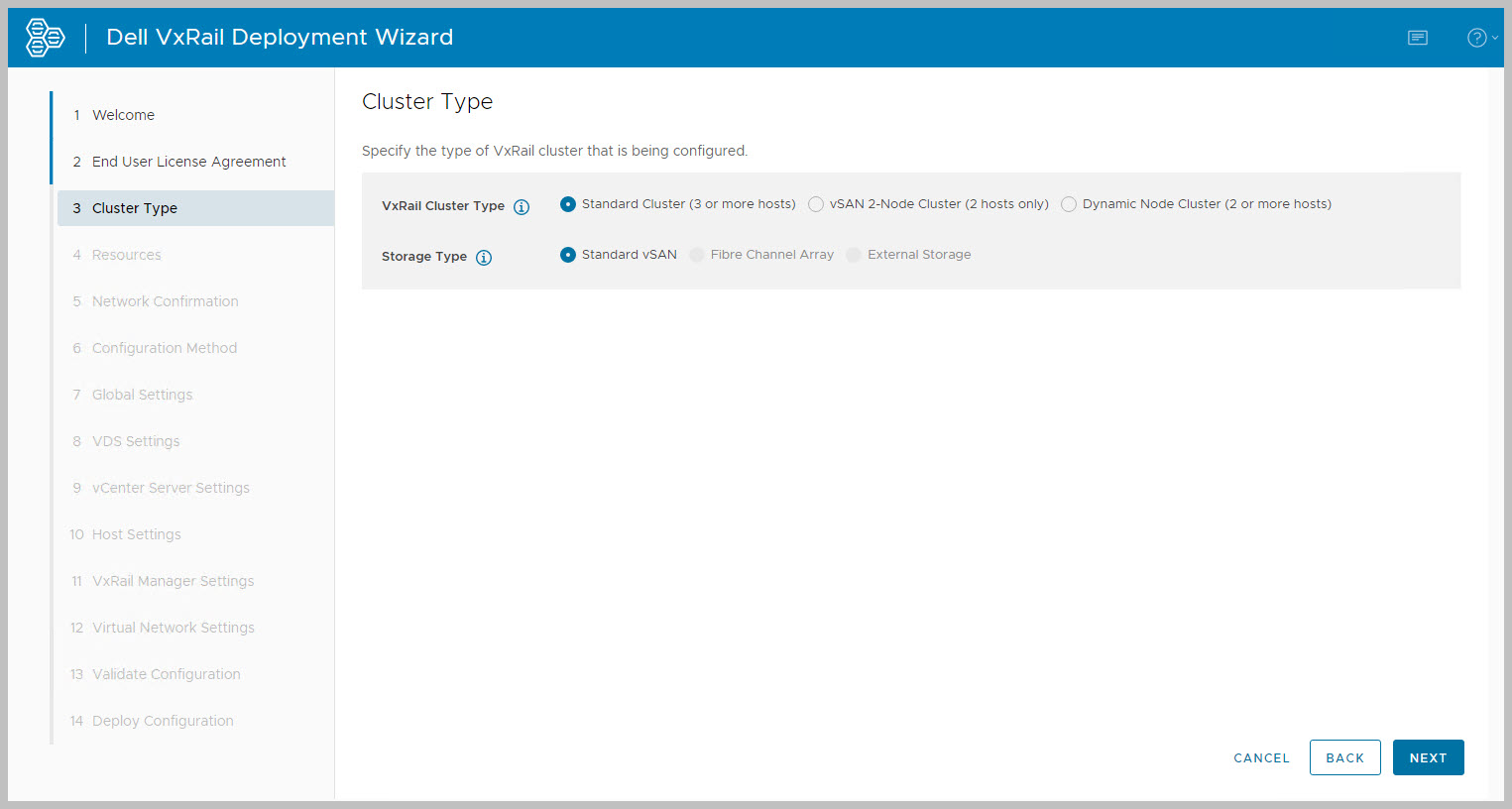Select Standard vSAN storage type

[568, 255]
